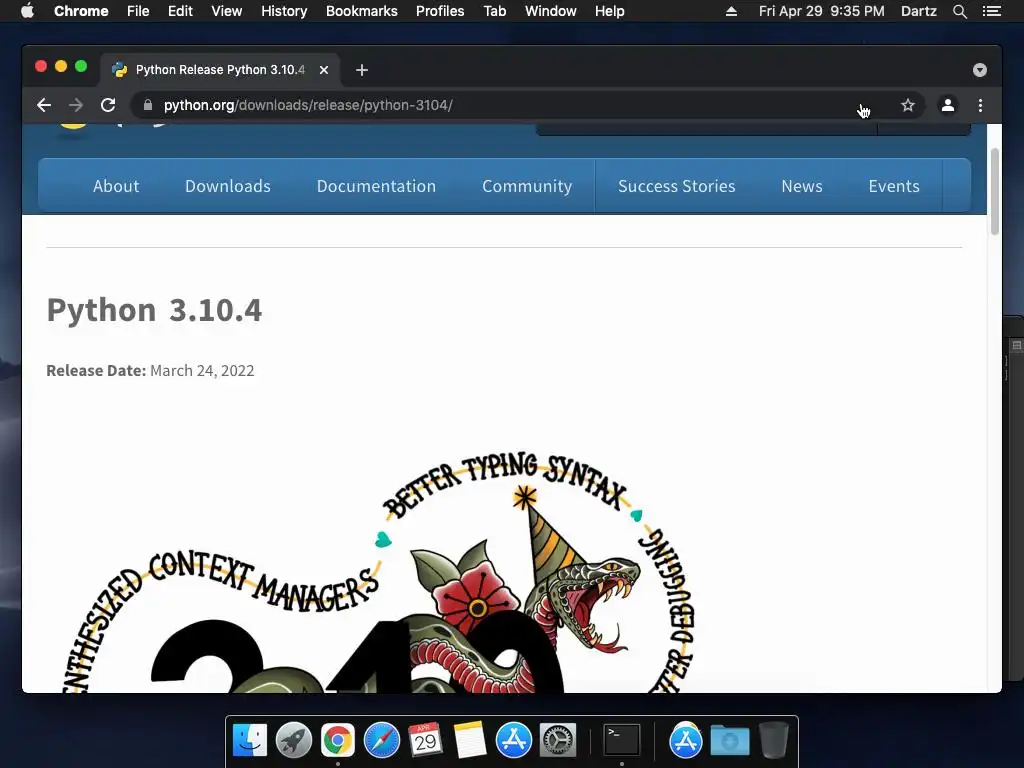Open the Downloads folder in Dock
Image resolution: width=1024 pixels, height=768 pixels.
pos(729,740)
